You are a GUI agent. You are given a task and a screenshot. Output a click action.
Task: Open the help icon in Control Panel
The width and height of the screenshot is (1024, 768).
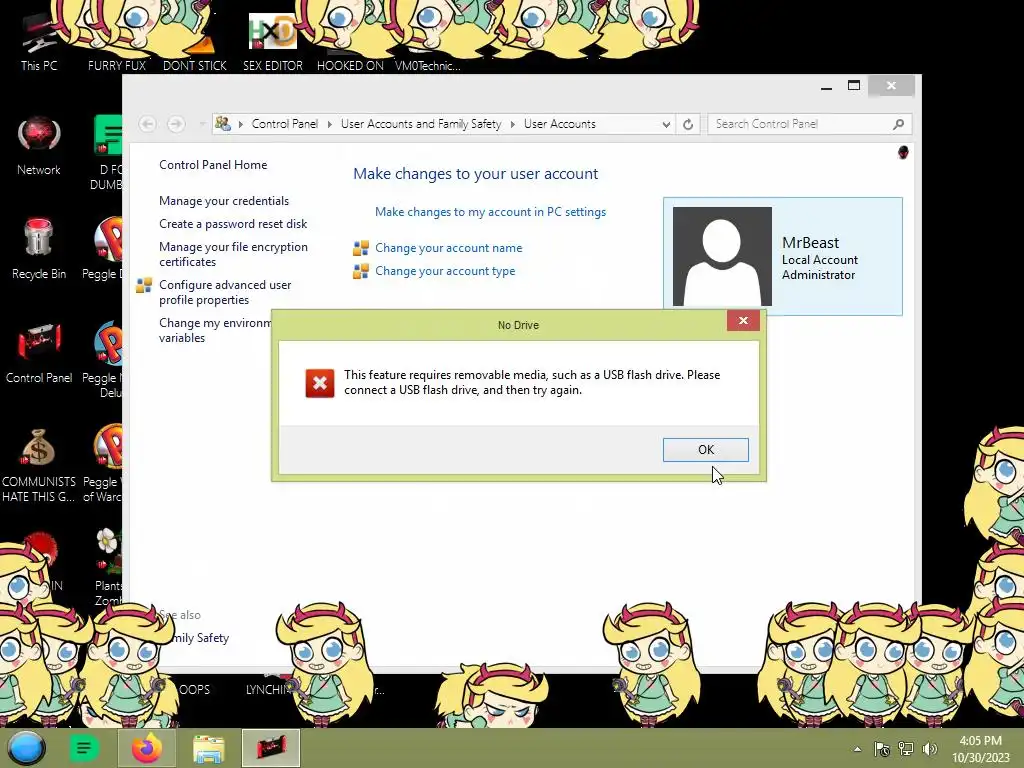(903, 153)
